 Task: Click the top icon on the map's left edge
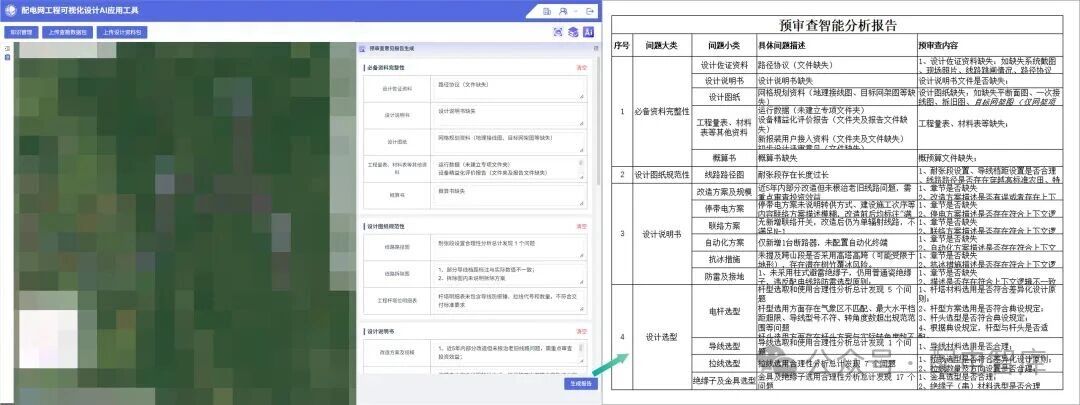coord(7,47)
